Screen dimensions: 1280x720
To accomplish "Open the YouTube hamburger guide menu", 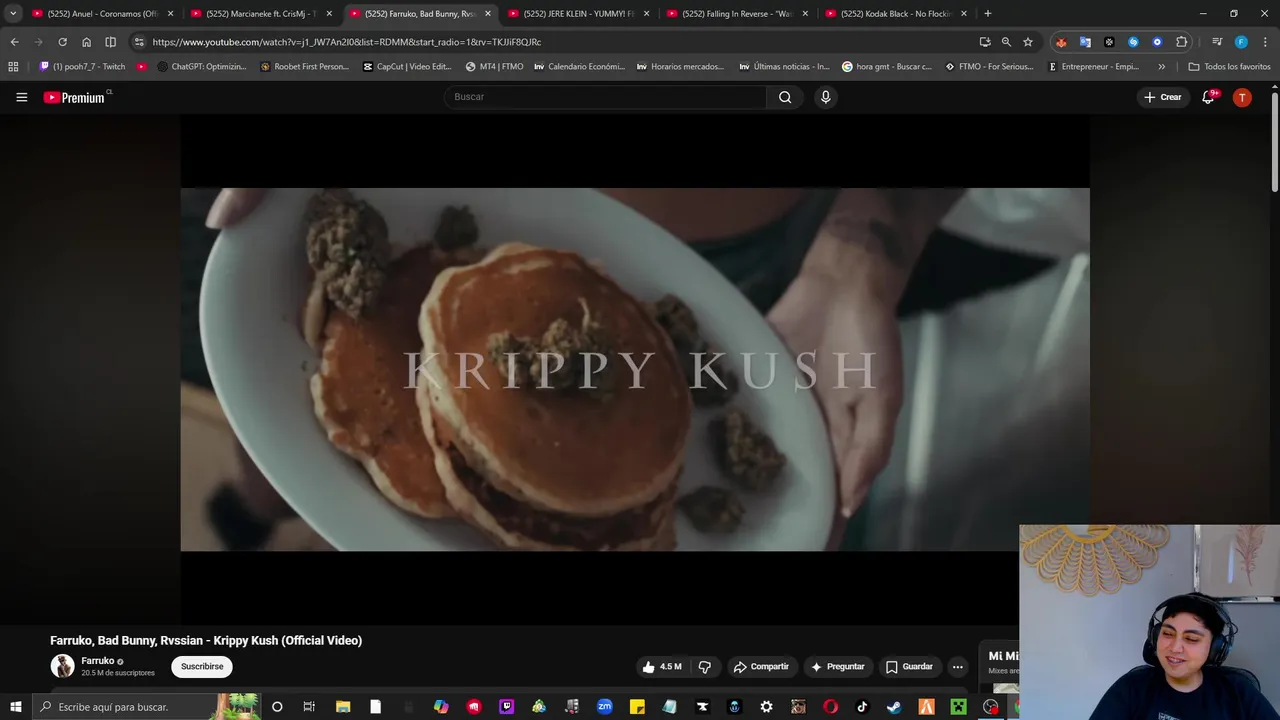I will tap(21, 97).
